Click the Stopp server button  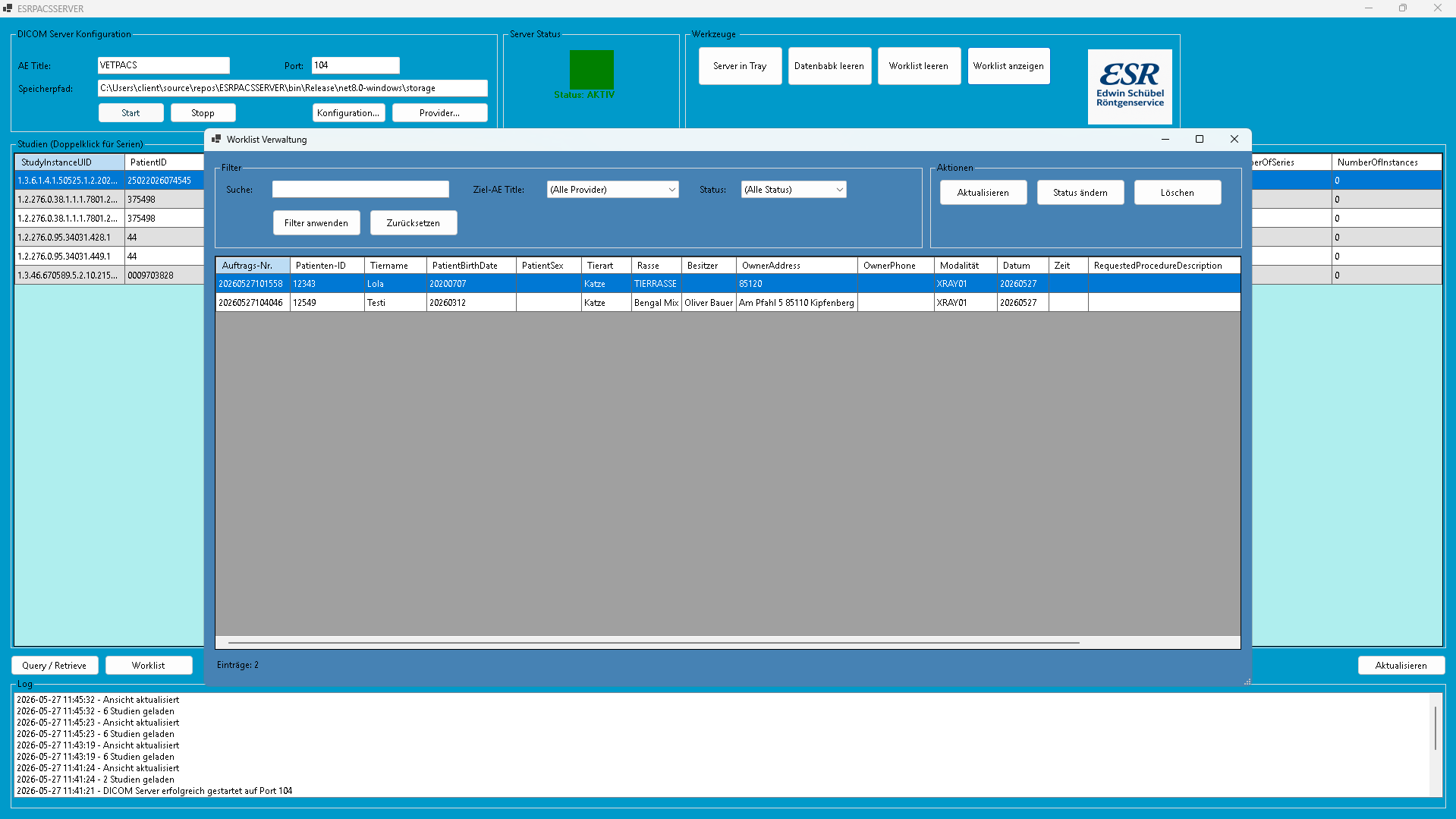tap(203, 113)
